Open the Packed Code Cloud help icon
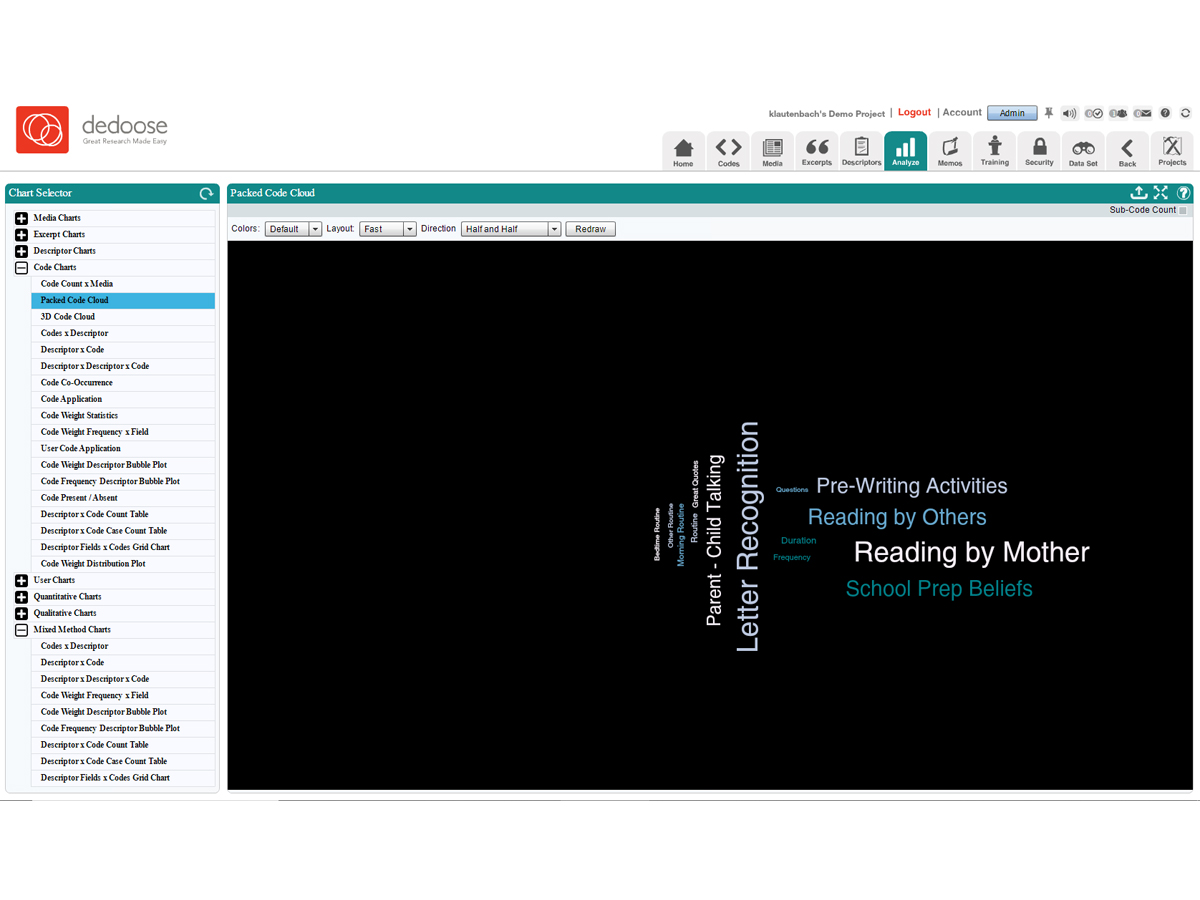Screen dimensions: 1200x900 click(1184, 193)
